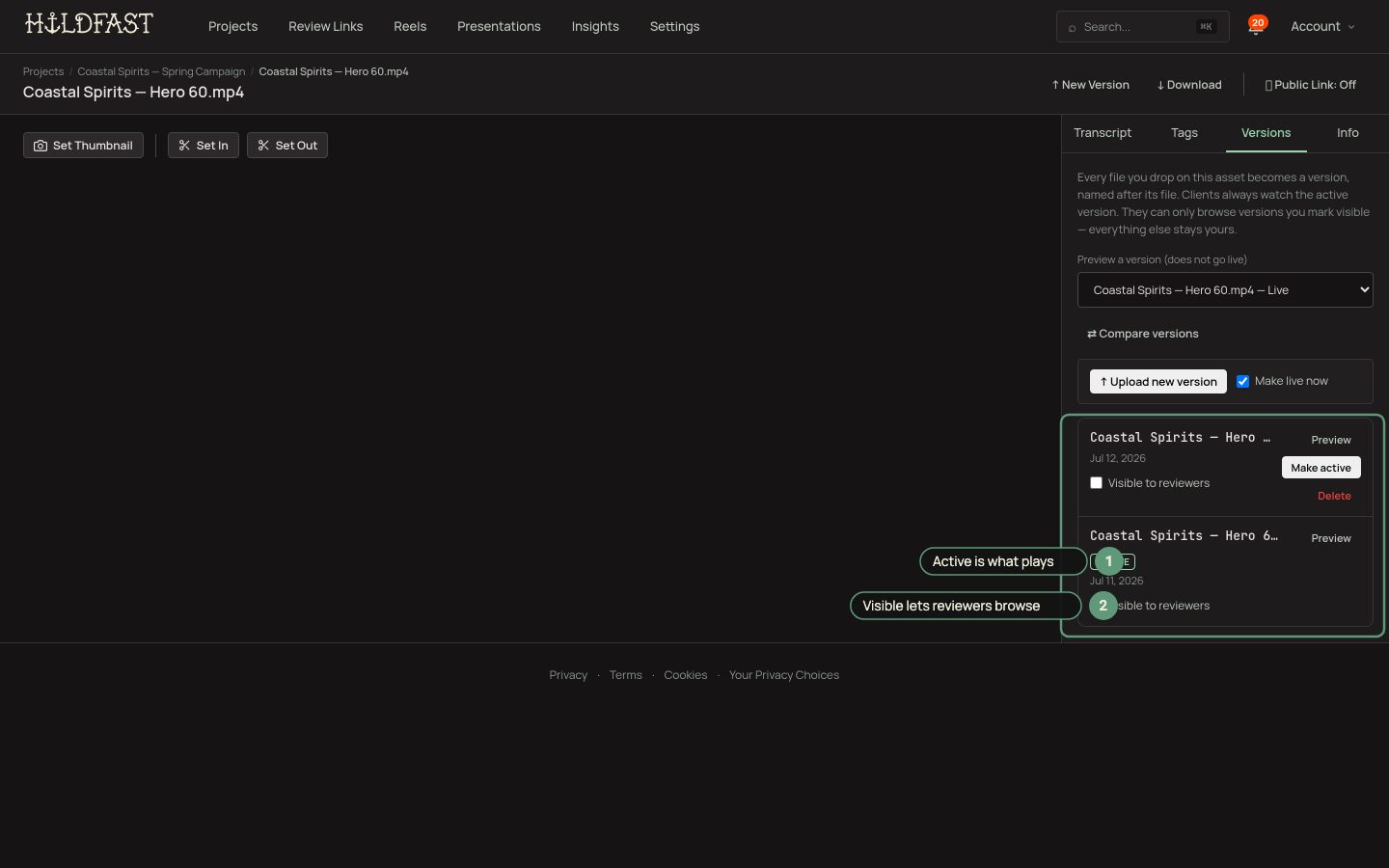
Task: Open the Insights navigation item
Action: tap(595, 26)
